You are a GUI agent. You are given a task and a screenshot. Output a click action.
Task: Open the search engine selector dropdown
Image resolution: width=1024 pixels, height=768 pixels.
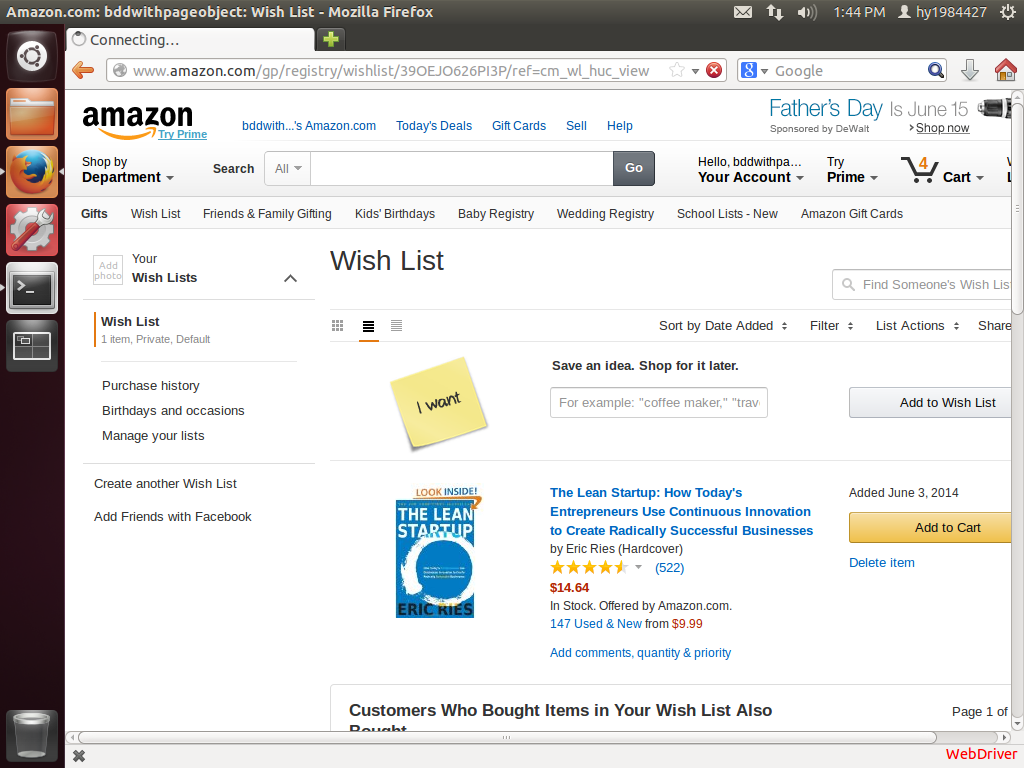(755, 71)
